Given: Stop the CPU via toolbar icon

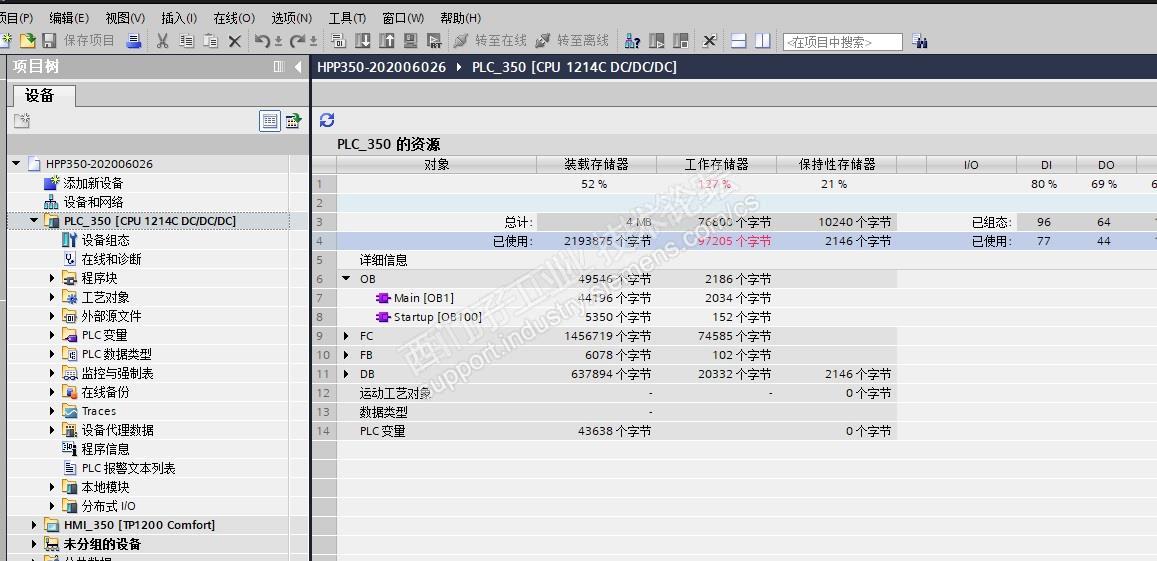Looking at the screenshot, I should (x=680, y=41).
